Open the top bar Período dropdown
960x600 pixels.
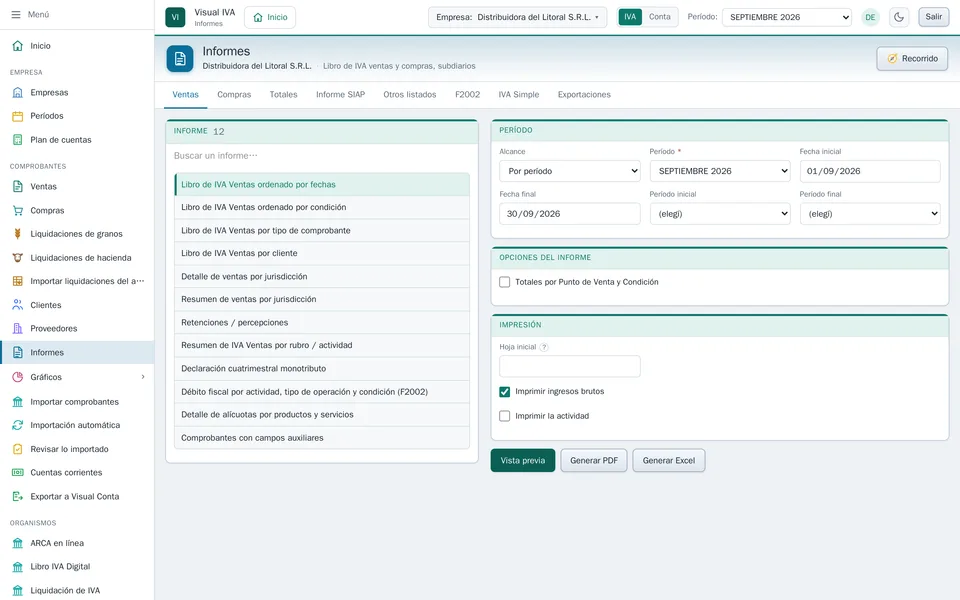click(787, 17)
